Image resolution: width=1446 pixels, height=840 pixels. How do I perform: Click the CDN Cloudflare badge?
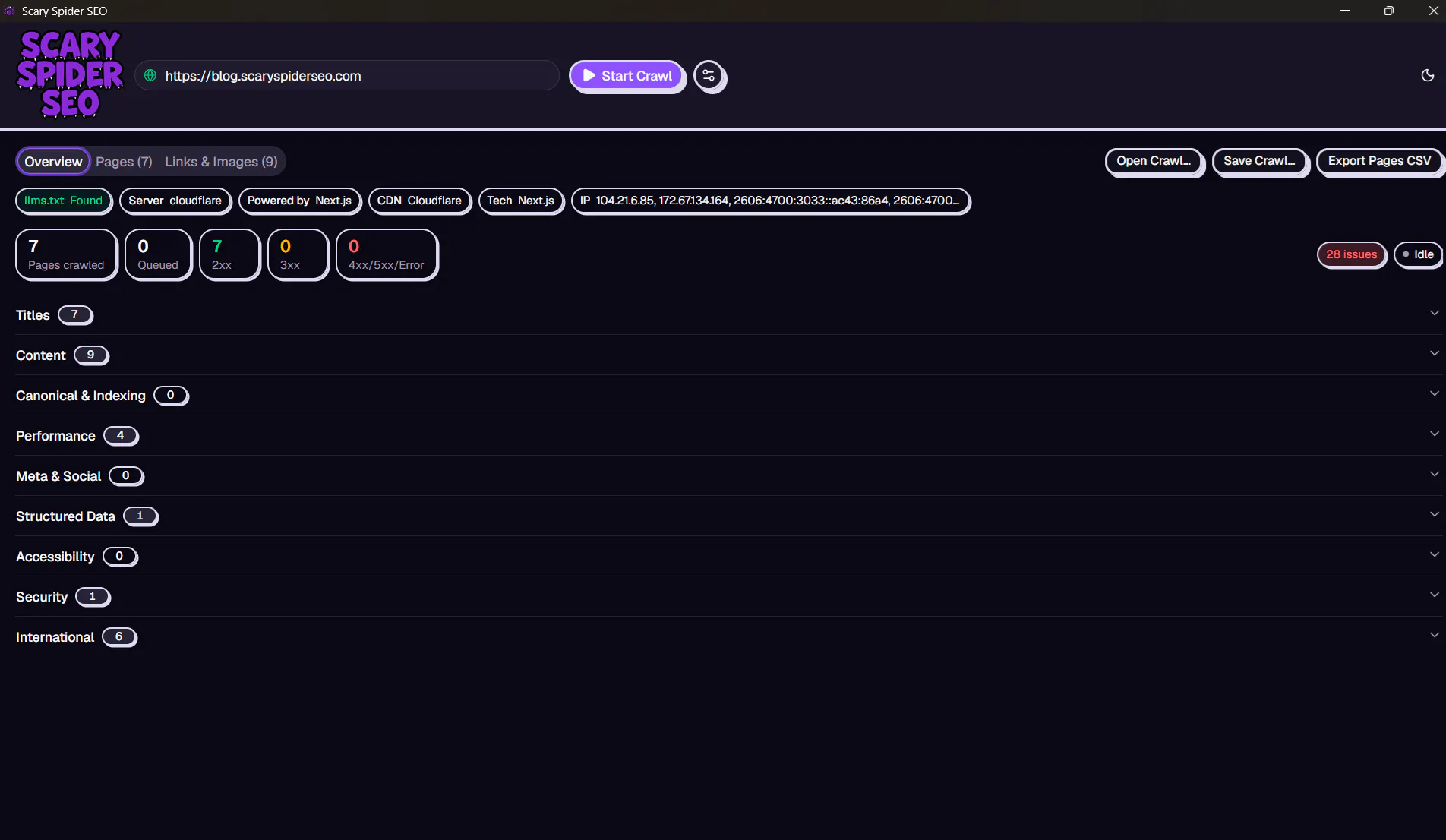(x=419, y=201)
